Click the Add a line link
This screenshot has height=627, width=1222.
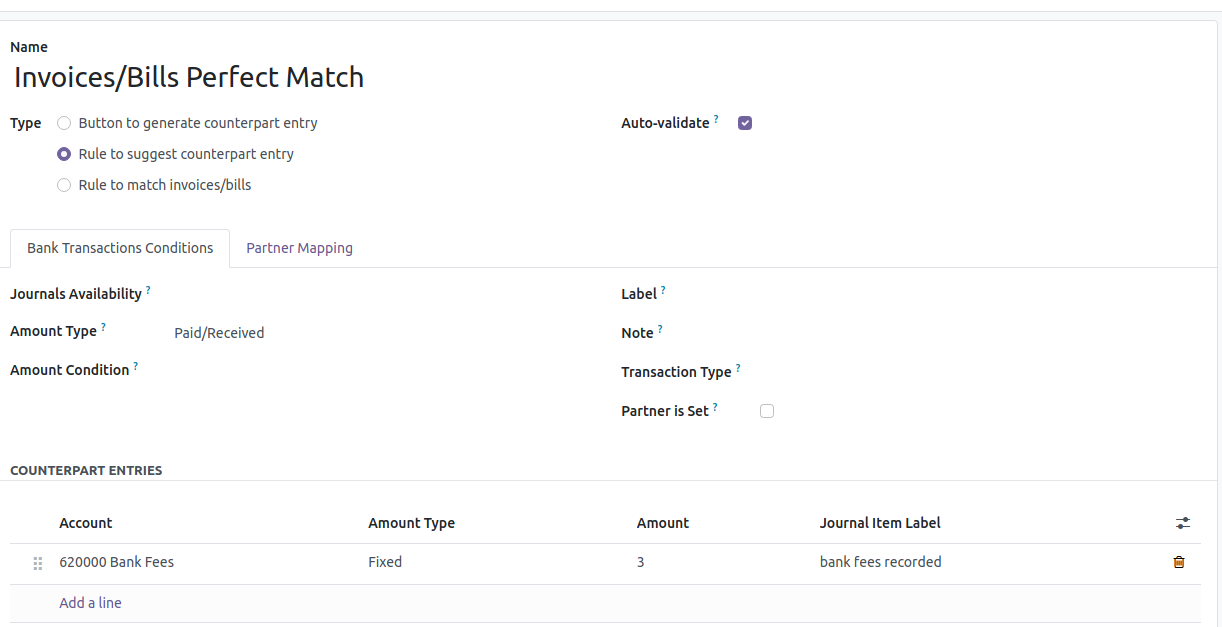coord(90,603)
